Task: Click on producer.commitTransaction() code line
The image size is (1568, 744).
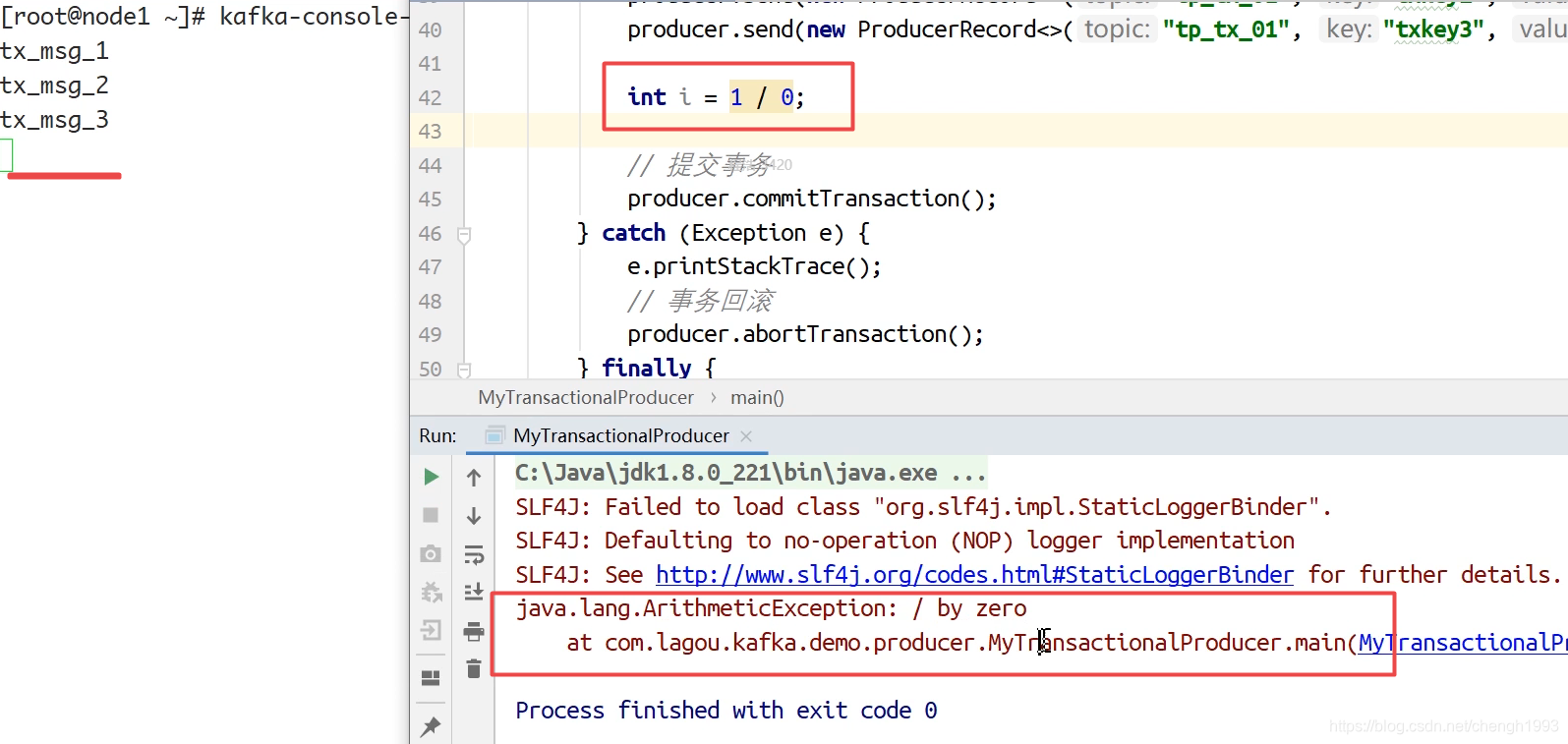Action: [812, 200]
